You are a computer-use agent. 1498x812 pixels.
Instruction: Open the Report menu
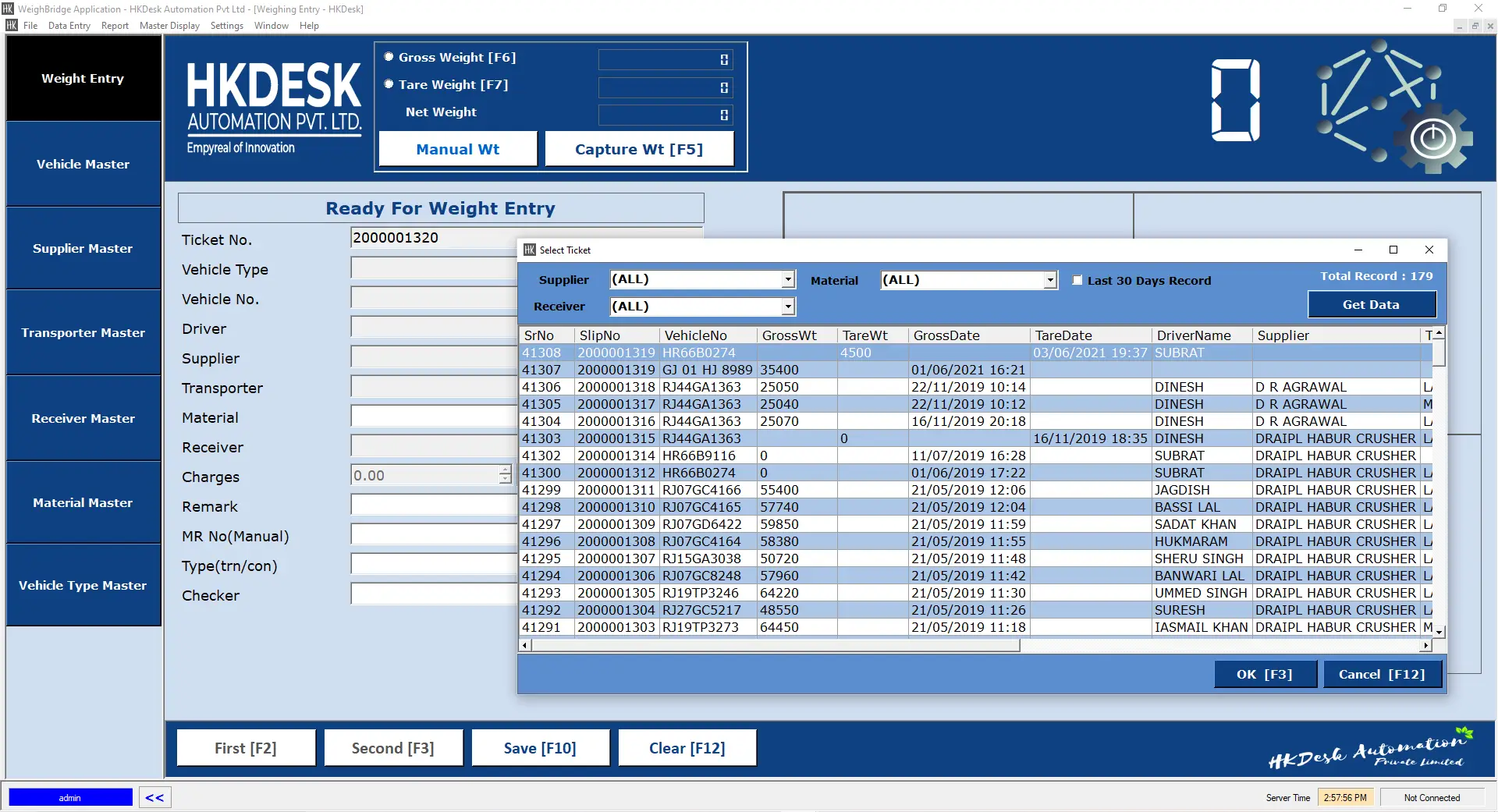click(x=115, y=26)
